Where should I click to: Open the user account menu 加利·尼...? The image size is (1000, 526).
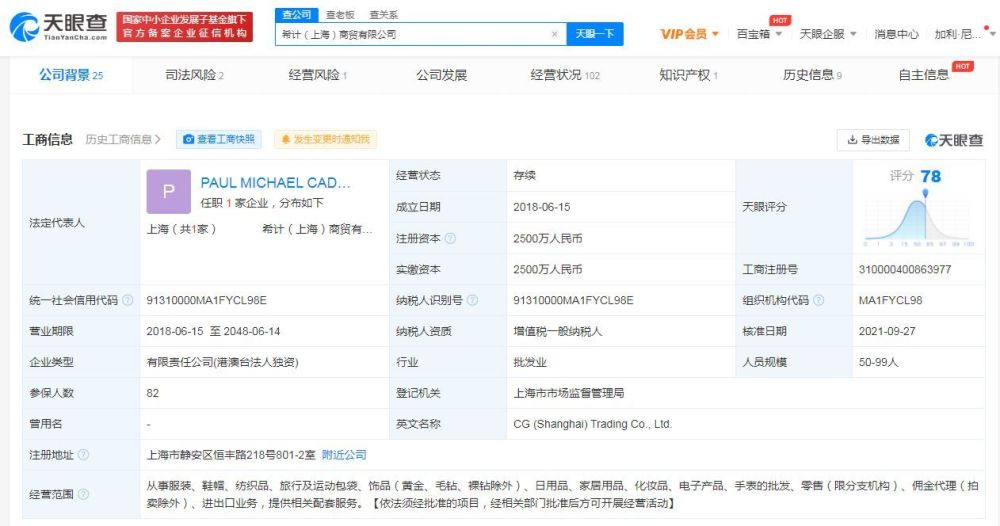pyautogui.click(x=963, y=34)
